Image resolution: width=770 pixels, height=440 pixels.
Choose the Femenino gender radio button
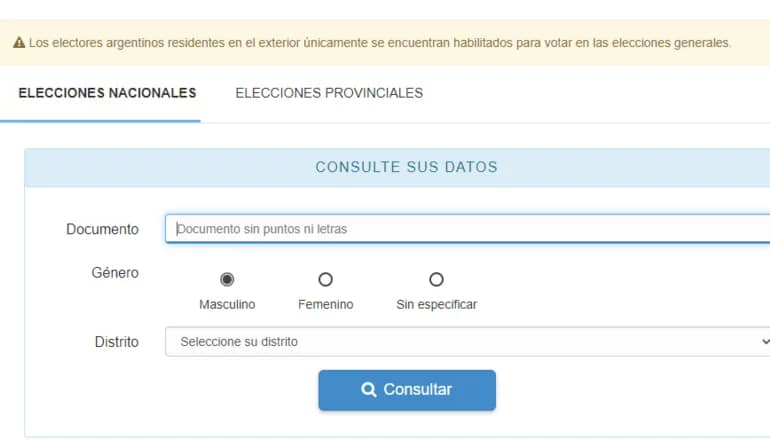pos(326,279)
